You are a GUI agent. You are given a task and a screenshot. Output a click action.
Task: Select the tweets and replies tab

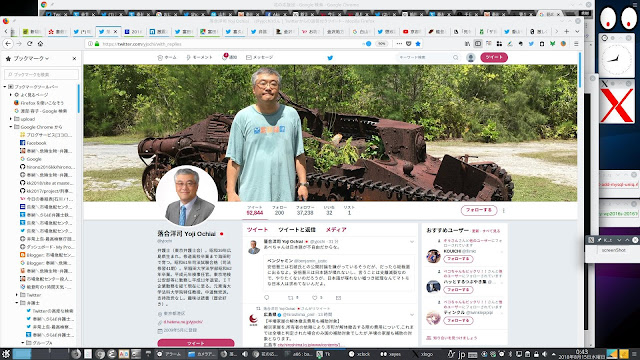coord(297,230)
